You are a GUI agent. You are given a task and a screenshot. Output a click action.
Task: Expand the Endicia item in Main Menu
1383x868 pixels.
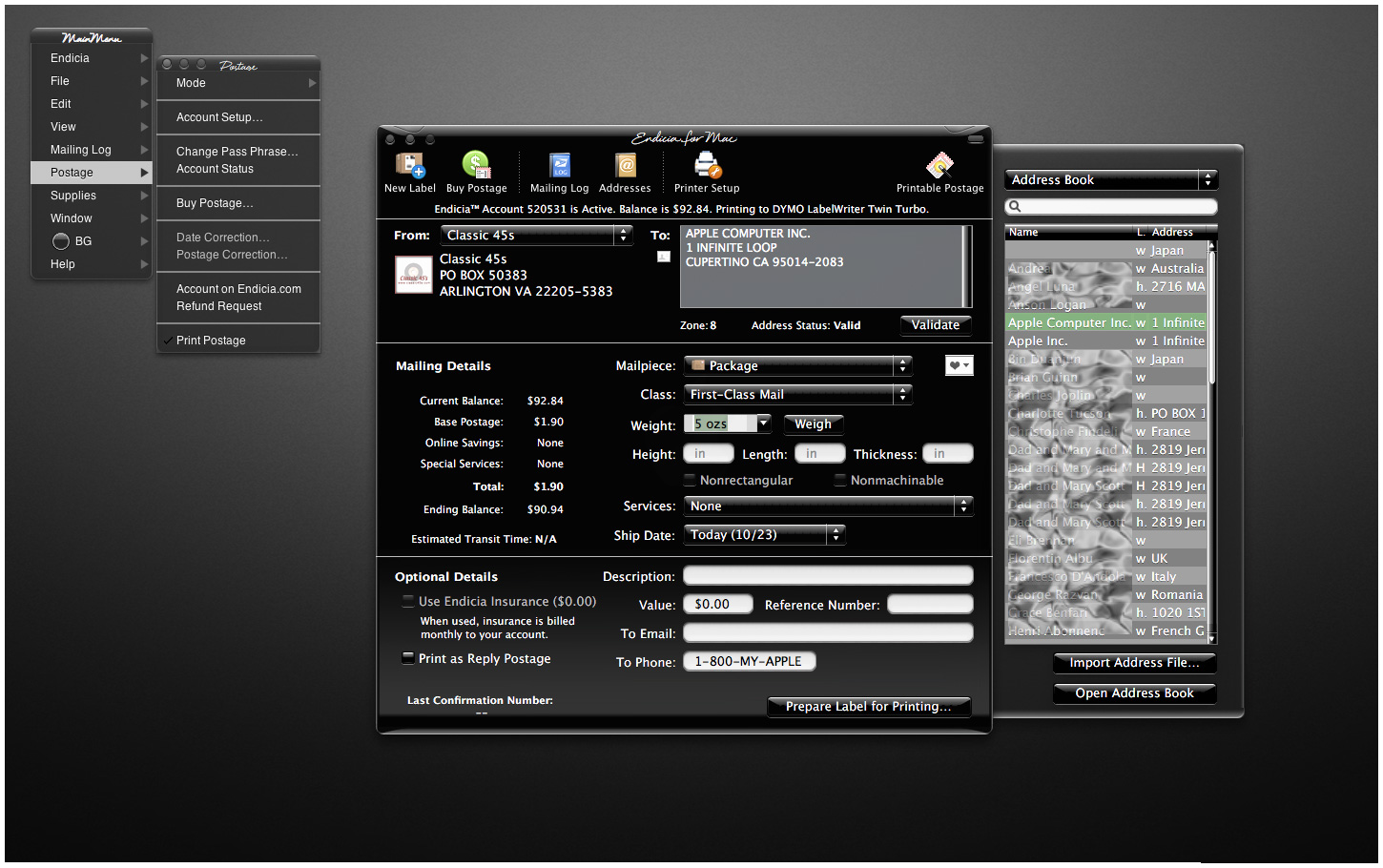[x=91, y=58]
